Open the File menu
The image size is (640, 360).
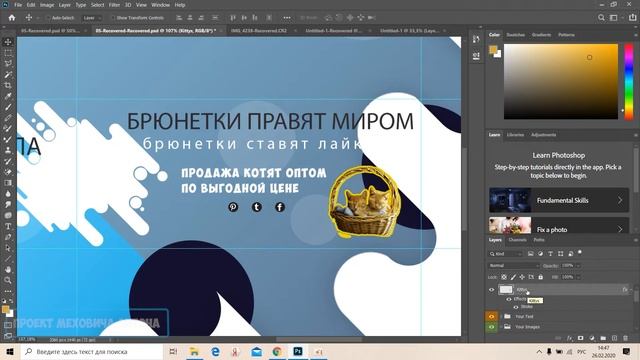pyautogui.click(x=18, y=5)
